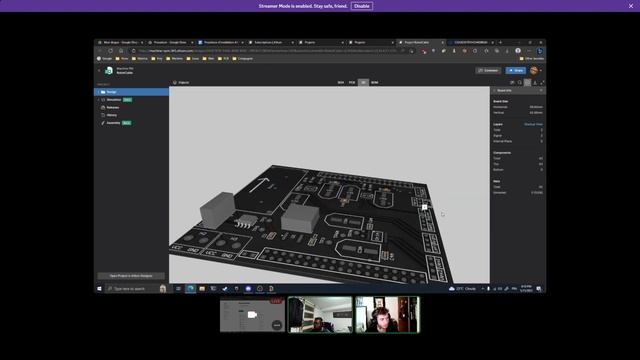The height and width of the screenshot is (360, 640).
Task: Click the Objects label in the viewer toolbar
Action: coord(184,82)
